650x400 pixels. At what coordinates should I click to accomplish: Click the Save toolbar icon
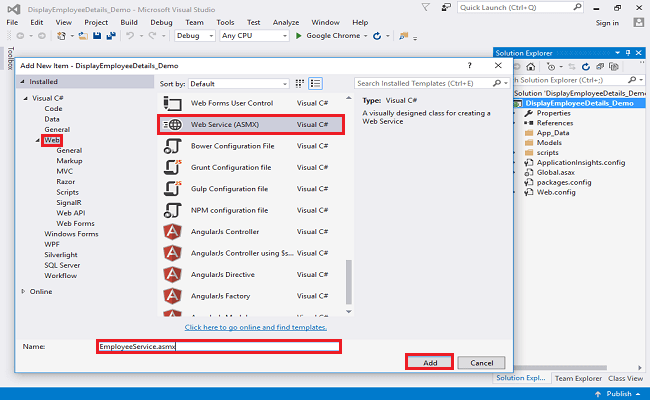(97, 36)
